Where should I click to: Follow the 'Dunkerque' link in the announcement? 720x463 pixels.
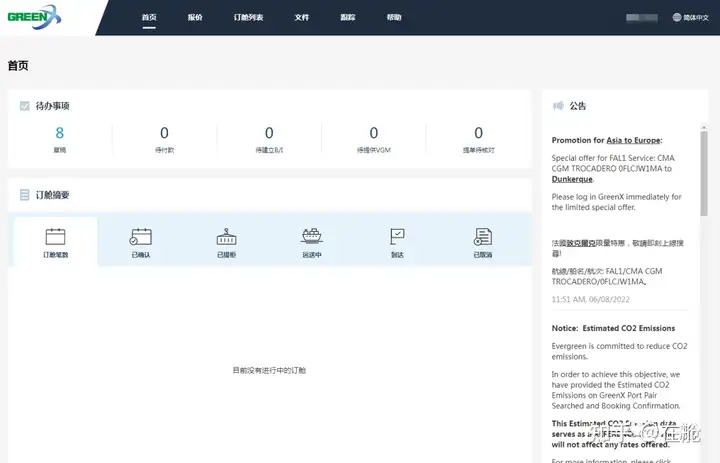(572, 179)
